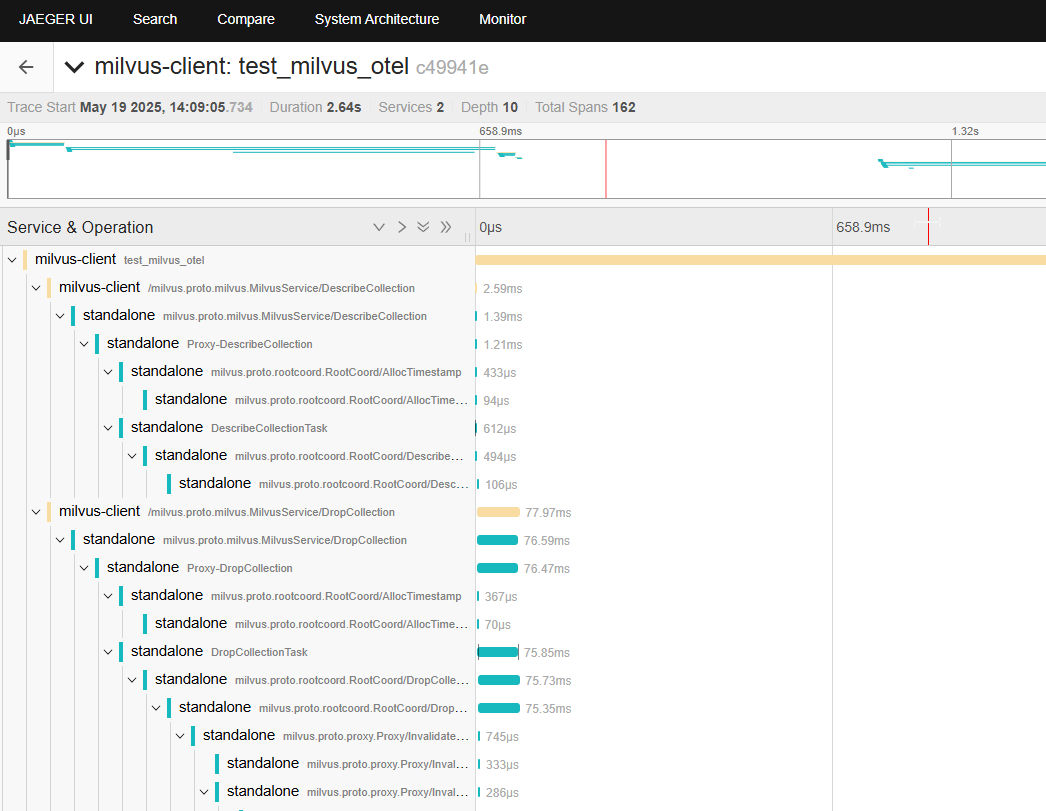1046x811 pixels.
Task: Collapse the 75.35ms RootCoord/Drop chevron
Action: click(x=156, y=708)
